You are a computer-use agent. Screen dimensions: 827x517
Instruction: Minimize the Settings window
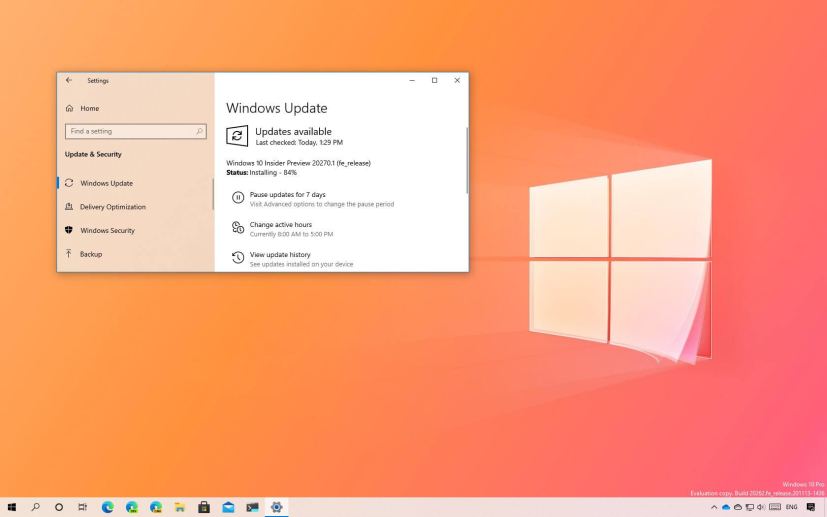[412, 80]
